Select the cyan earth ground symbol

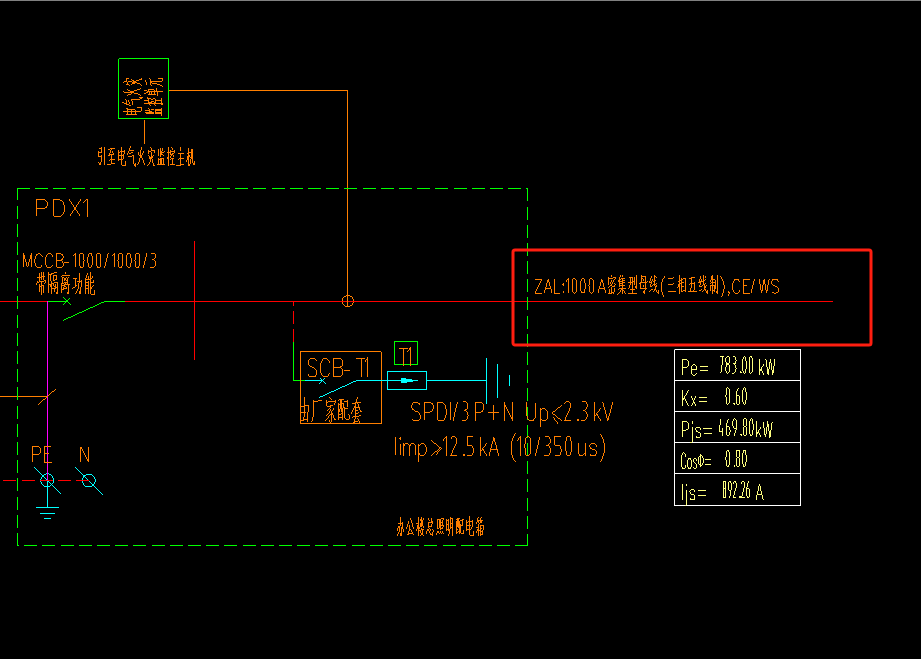tap(47, 513)
